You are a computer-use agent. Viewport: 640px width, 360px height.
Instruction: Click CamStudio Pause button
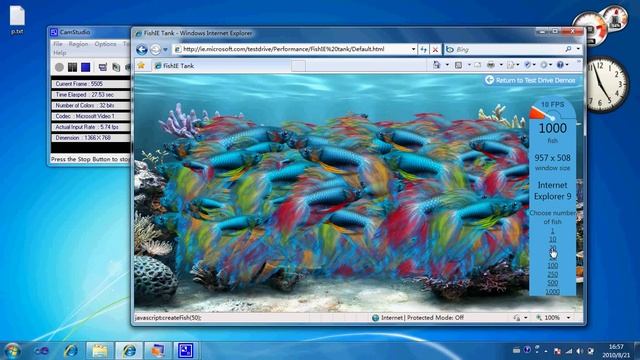pos(72,67)
